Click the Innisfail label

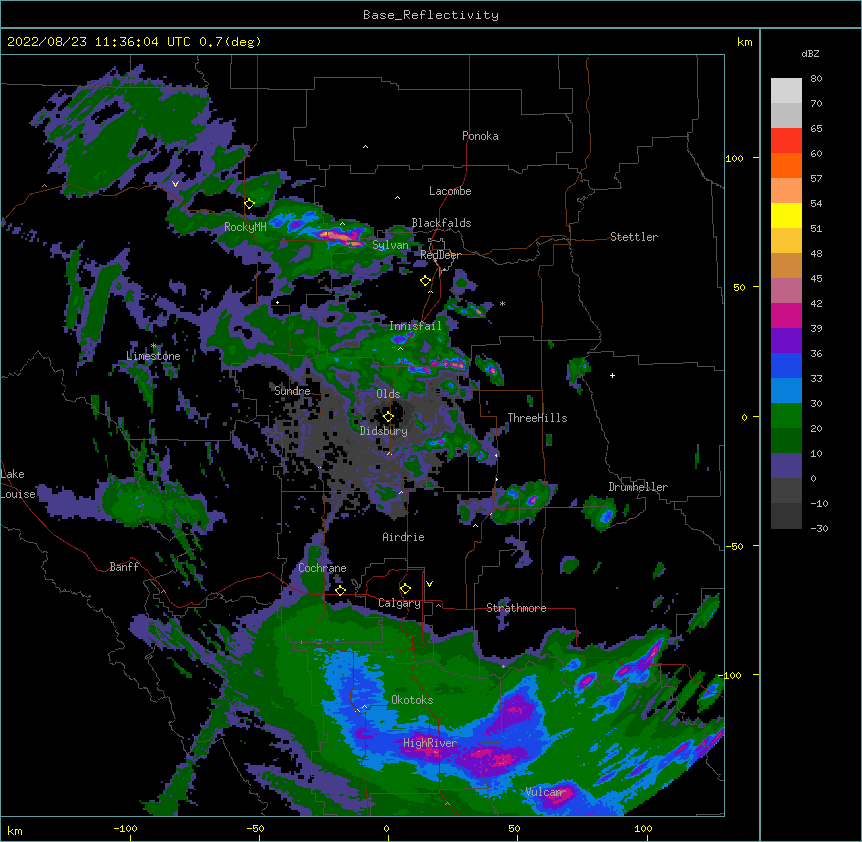pos(415,326)
